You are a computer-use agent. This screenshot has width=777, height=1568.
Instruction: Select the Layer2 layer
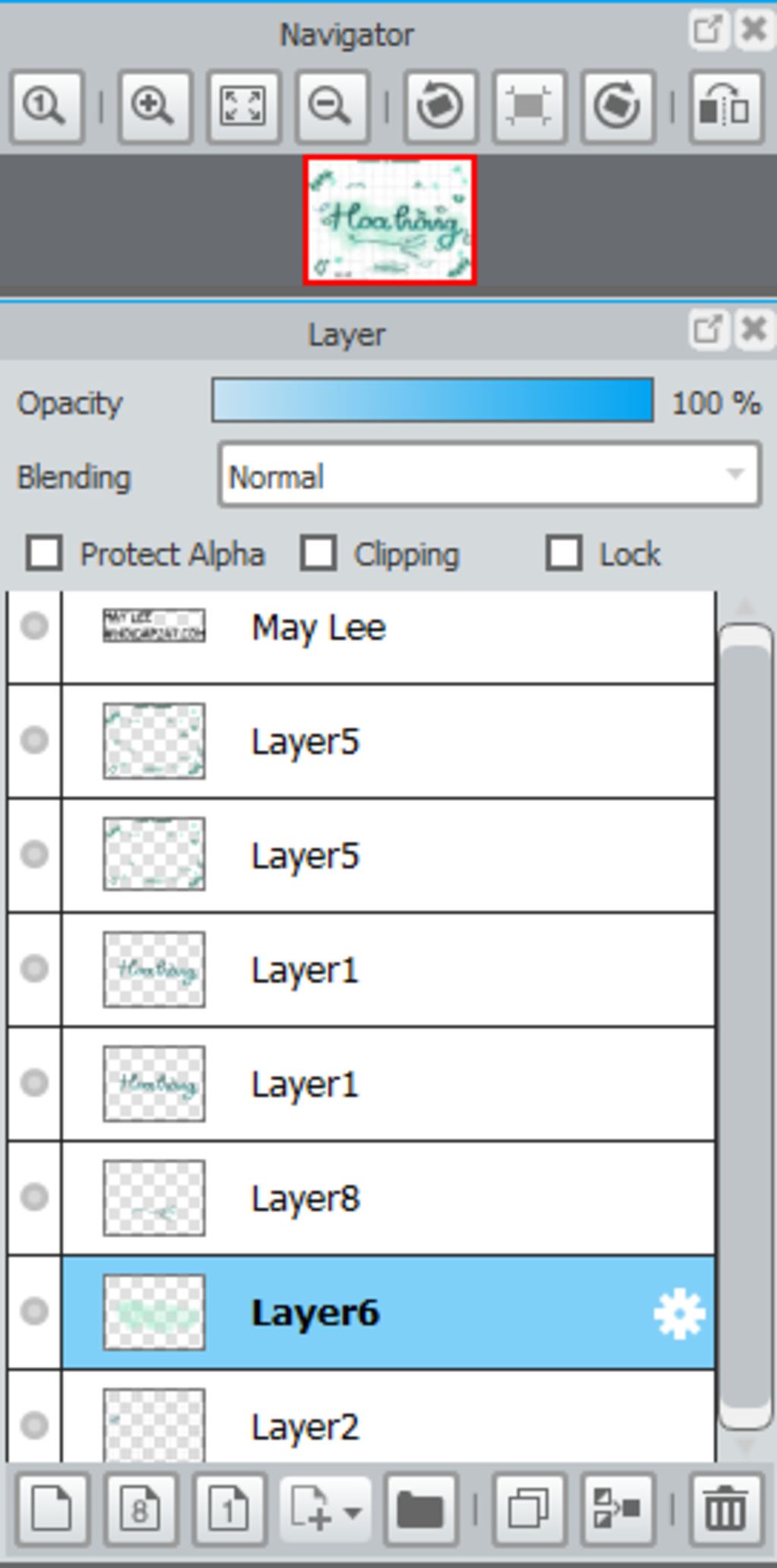387,1425
